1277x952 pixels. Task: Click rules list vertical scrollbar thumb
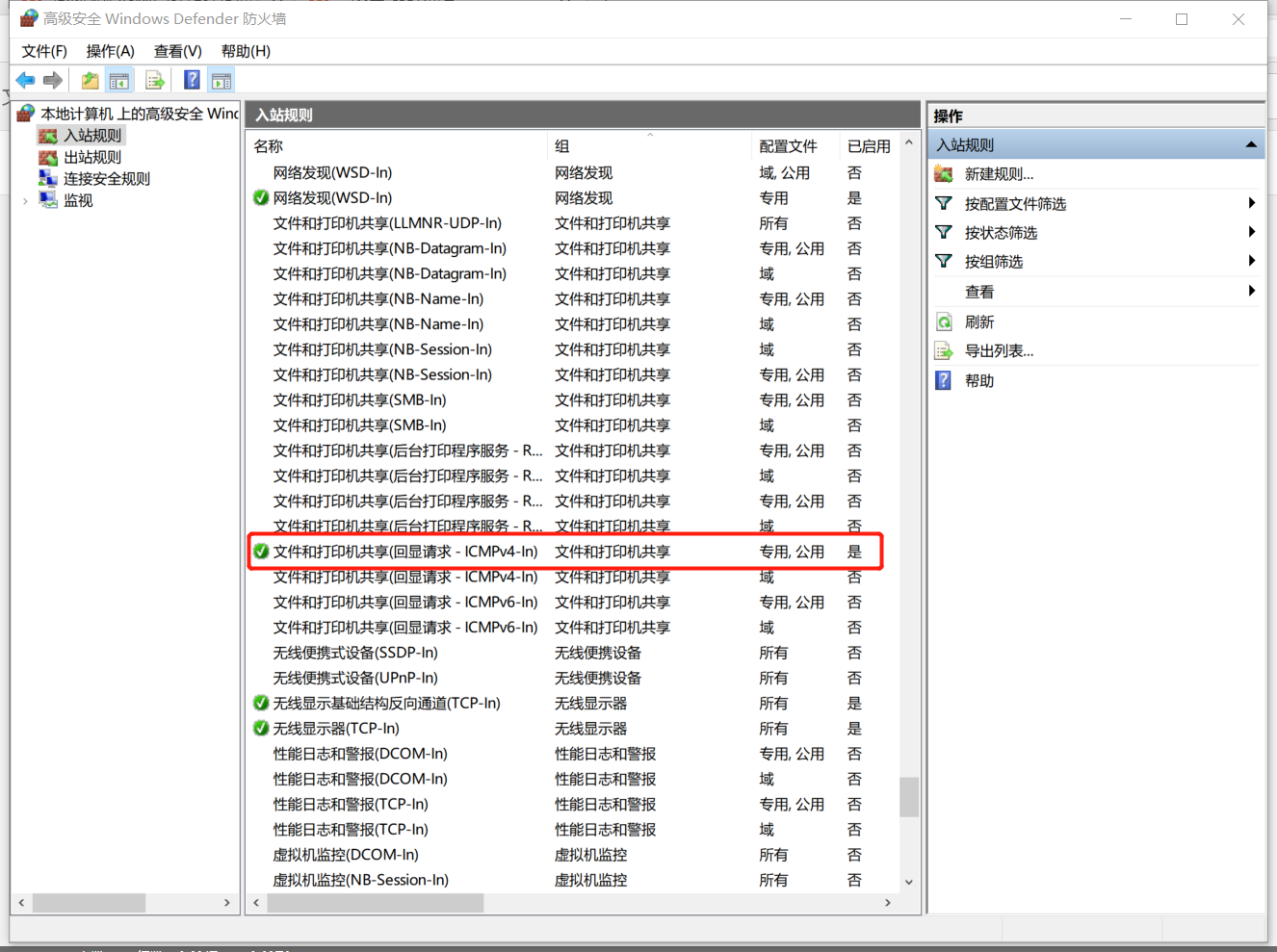click(908, 797)
